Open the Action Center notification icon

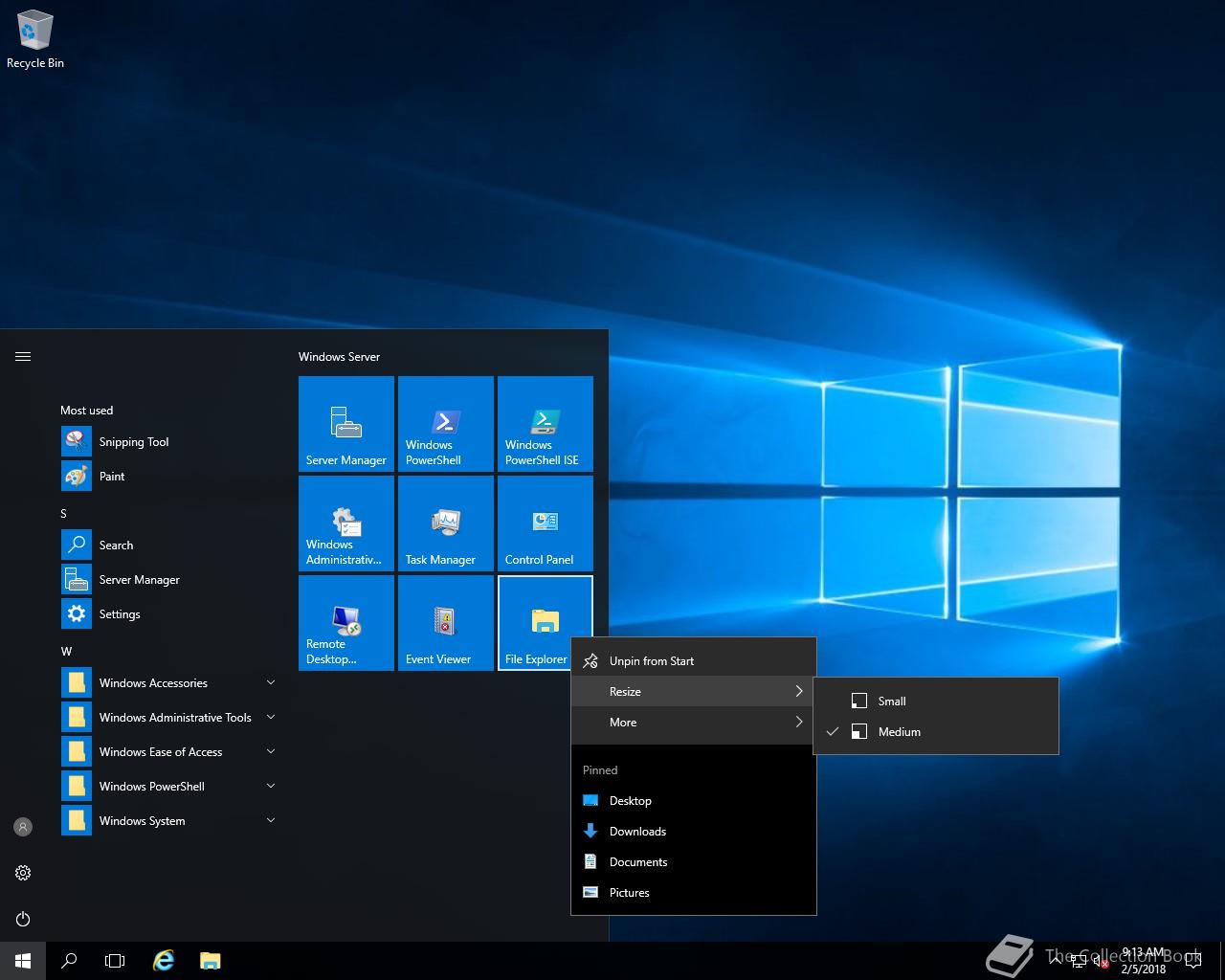click(x=1193, y=961)
